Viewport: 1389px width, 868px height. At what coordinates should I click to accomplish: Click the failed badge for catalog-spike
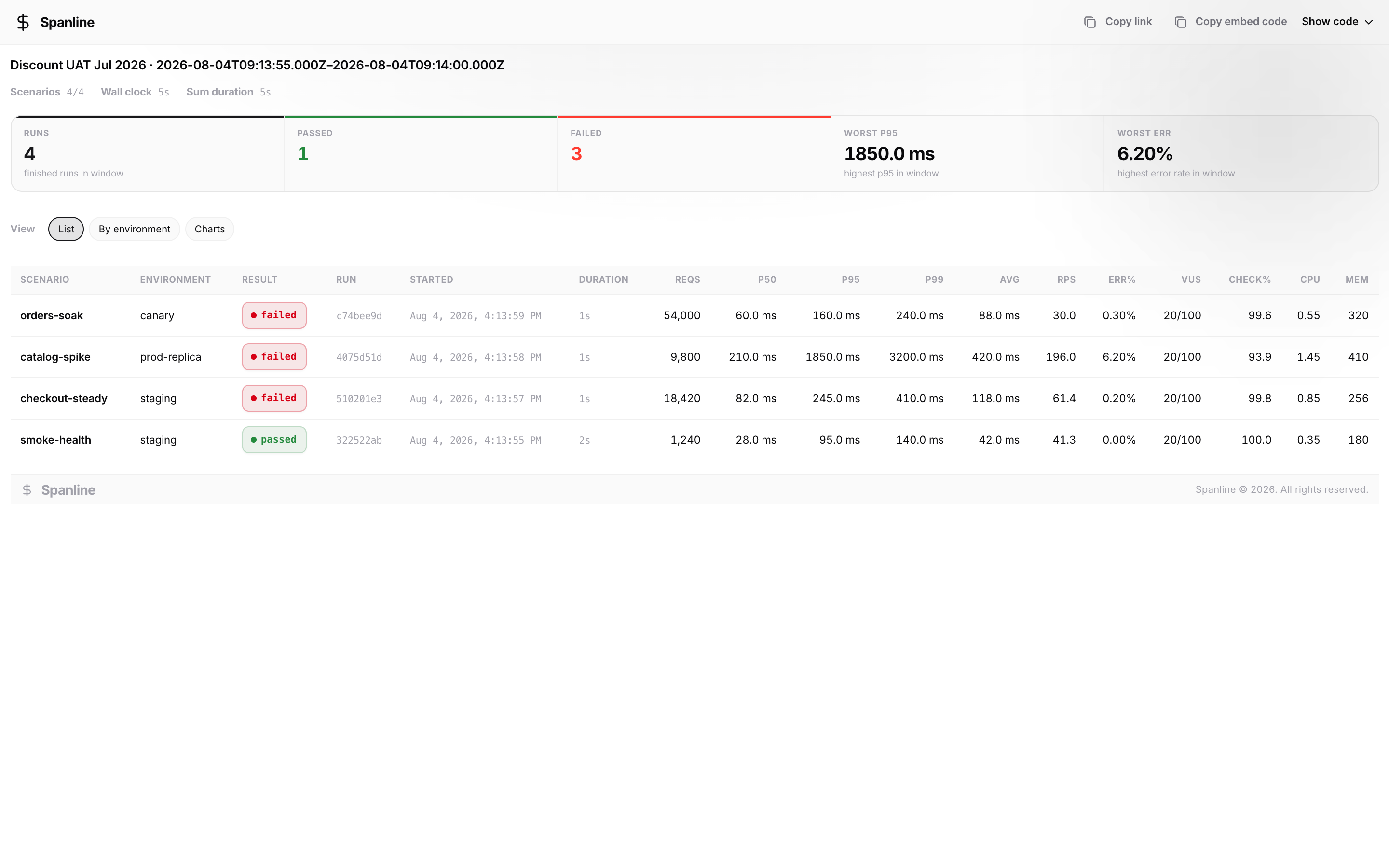[x=274, y=357]
